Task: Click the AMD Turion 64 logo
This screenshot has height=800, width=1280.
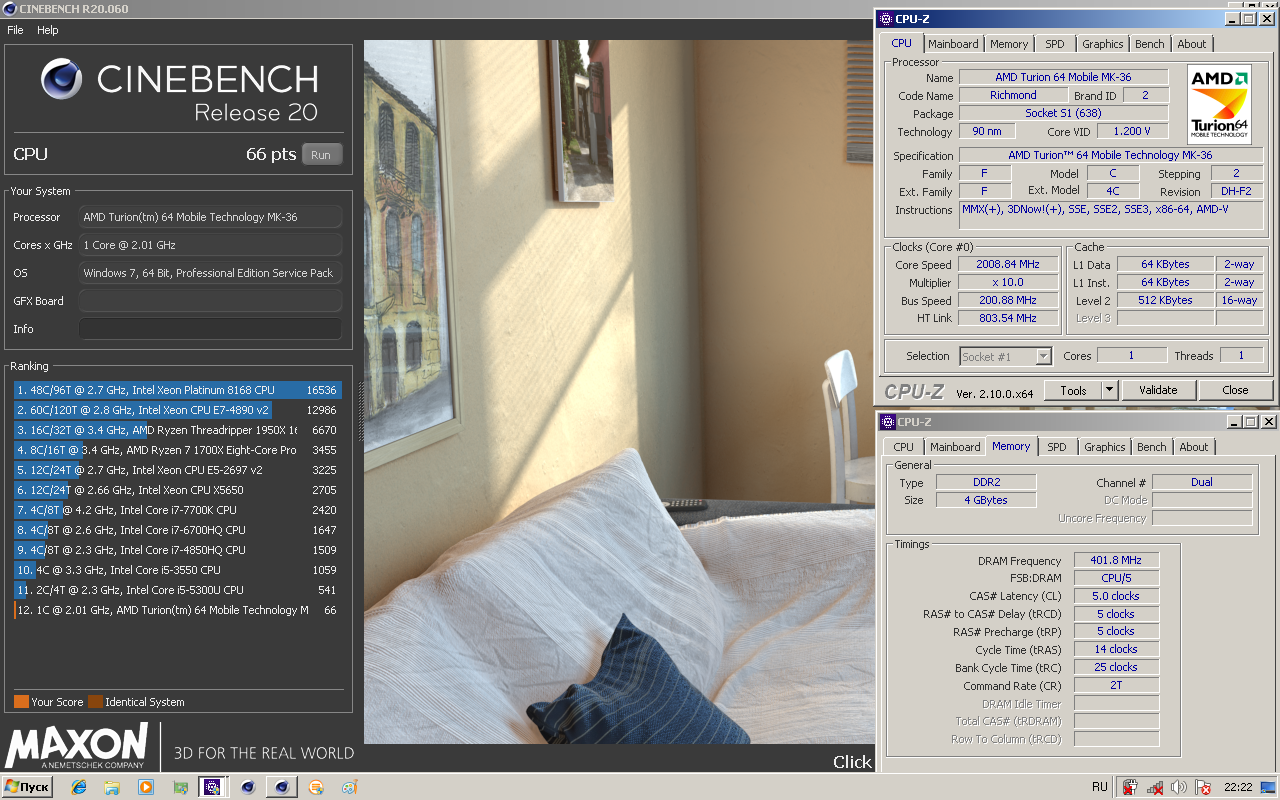Action: tap(1221, 105)
